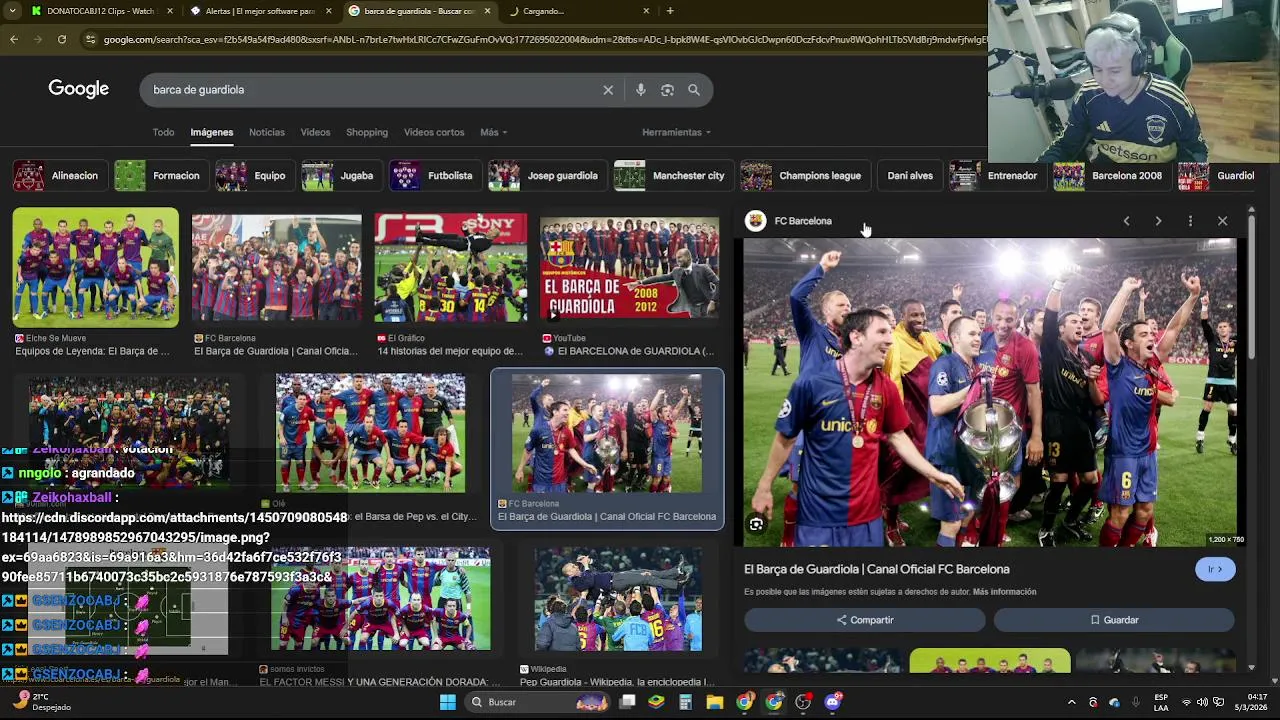Visit source page with the Ir button
The width and height of the screenshot is (1280, 720).
pos(1215,569)
